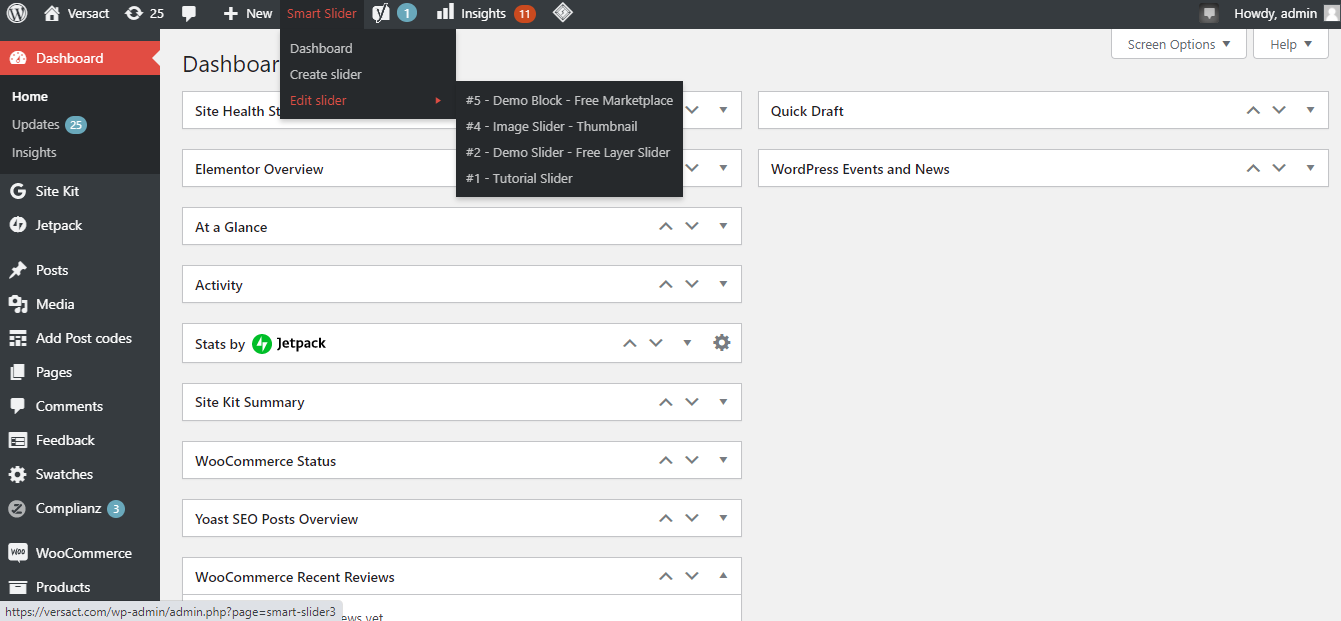1341x621 pixels.
Task: Open Insights bar chart icon in admin bar
Action: (x=445, y=13)
